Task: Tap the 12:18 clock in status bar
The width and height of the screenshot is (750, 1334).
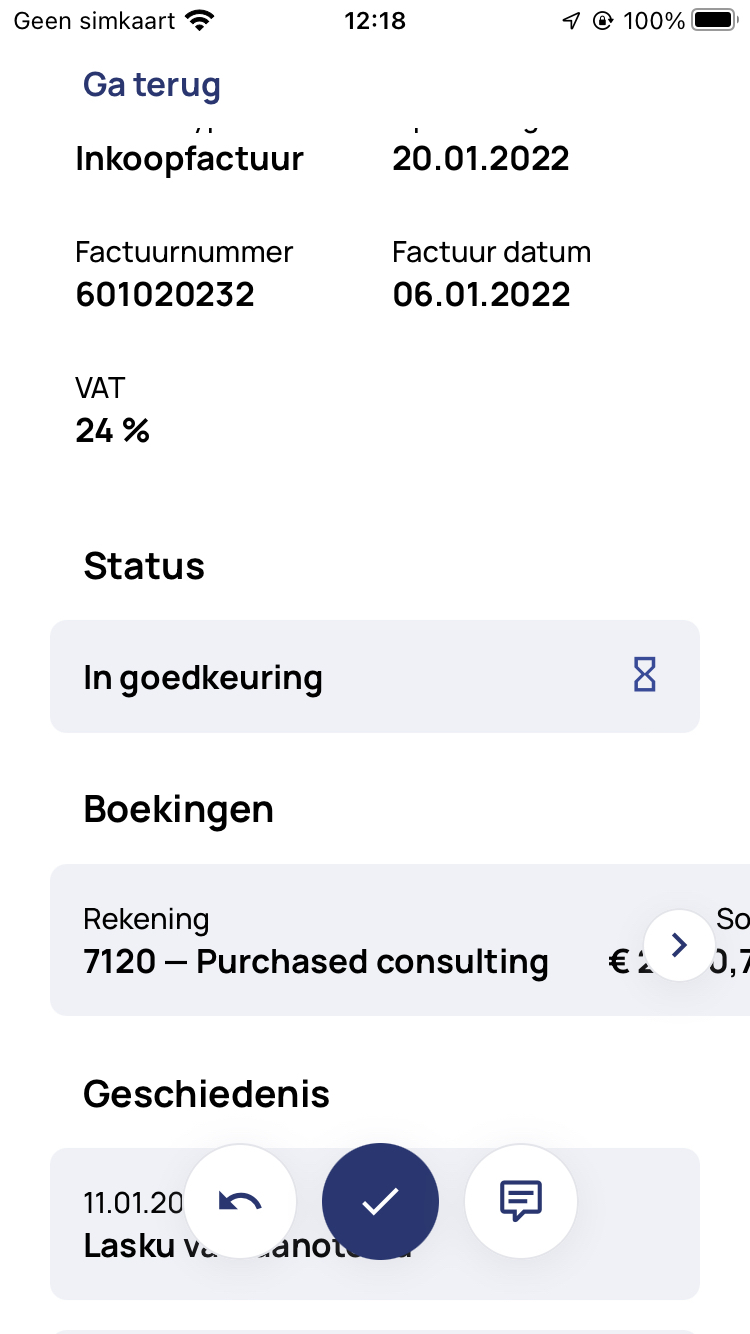Action: point(375,21)
